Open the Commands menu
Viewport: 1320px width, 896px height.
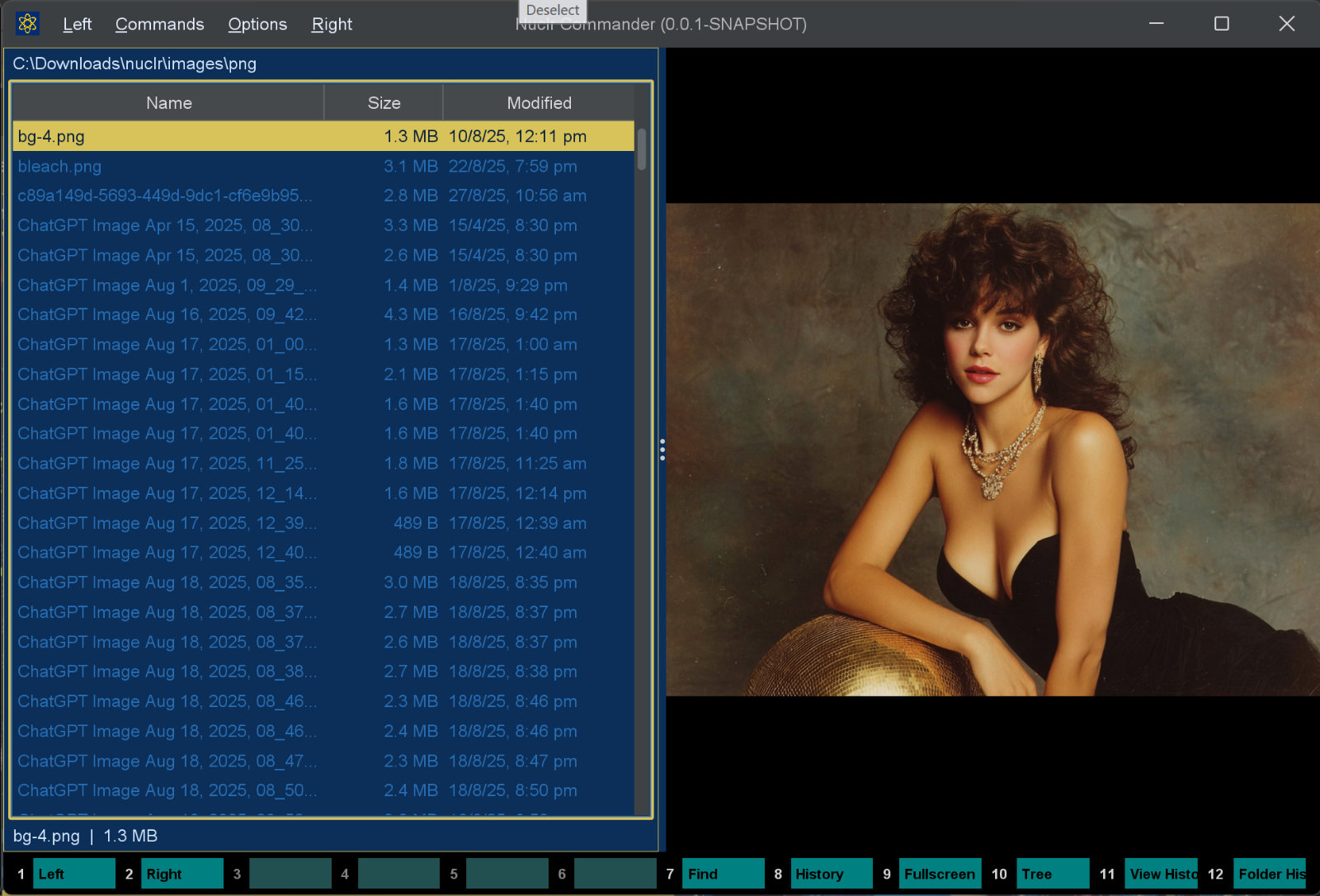click(159, 25)
